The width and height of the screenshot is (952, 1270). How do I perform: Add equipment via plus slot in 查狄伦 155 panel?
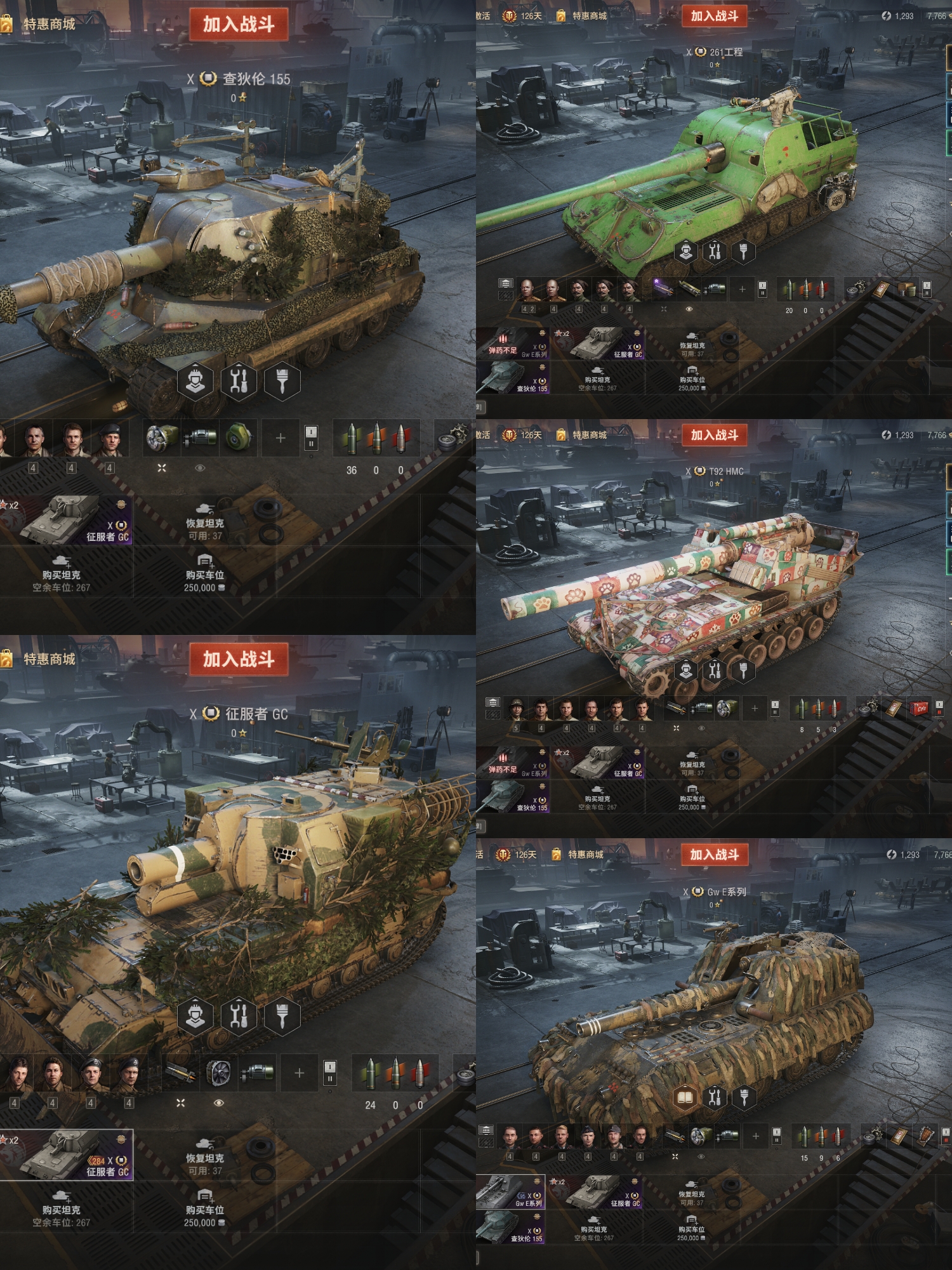pos(281,438)
